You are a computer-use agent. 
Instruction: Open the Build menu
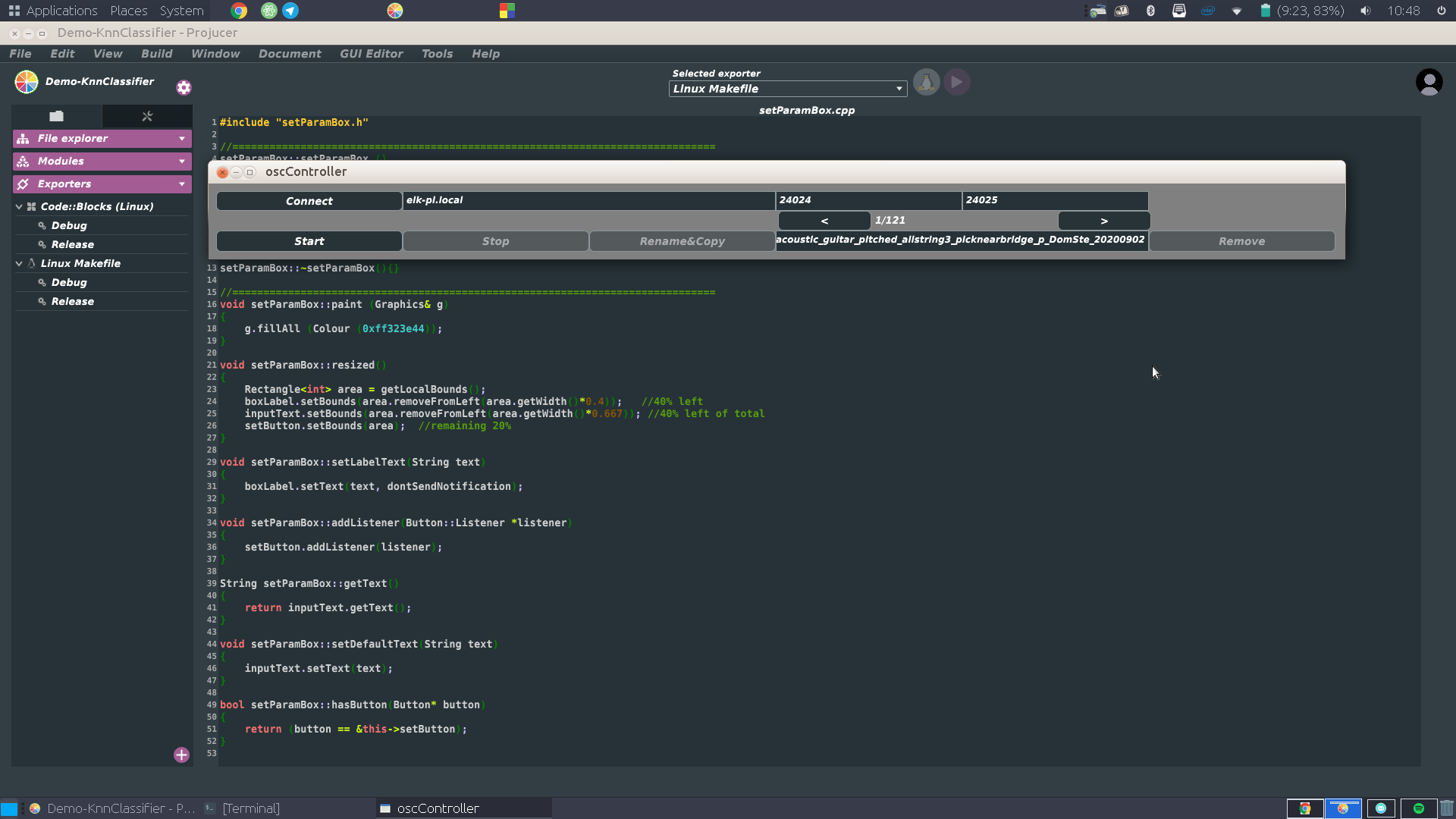(156, 54)
